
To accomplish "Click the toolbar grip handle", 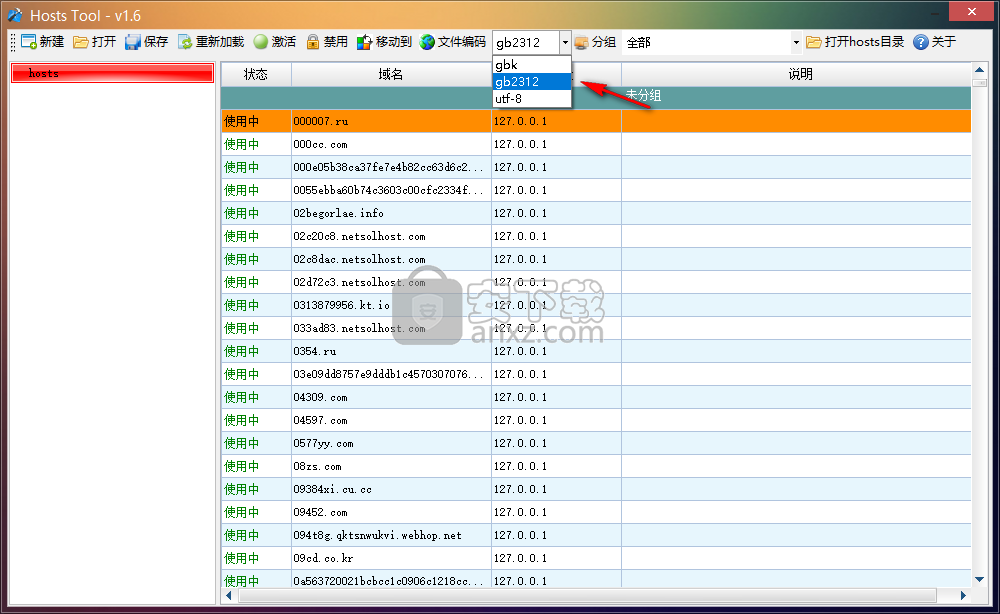I will (13, 43).
